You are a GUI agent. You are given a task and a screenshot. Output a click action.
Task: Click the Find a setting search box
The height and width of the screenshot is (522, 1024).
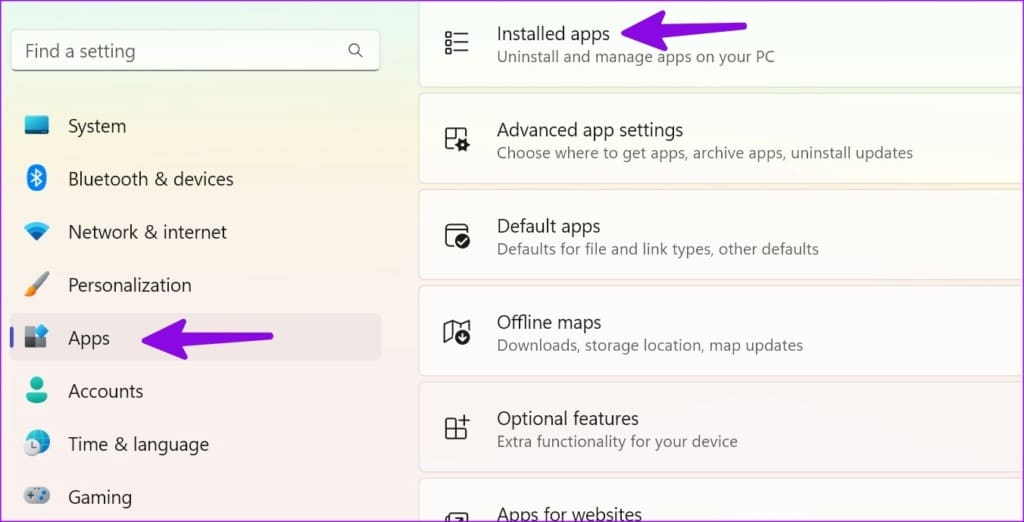[195, 50]
